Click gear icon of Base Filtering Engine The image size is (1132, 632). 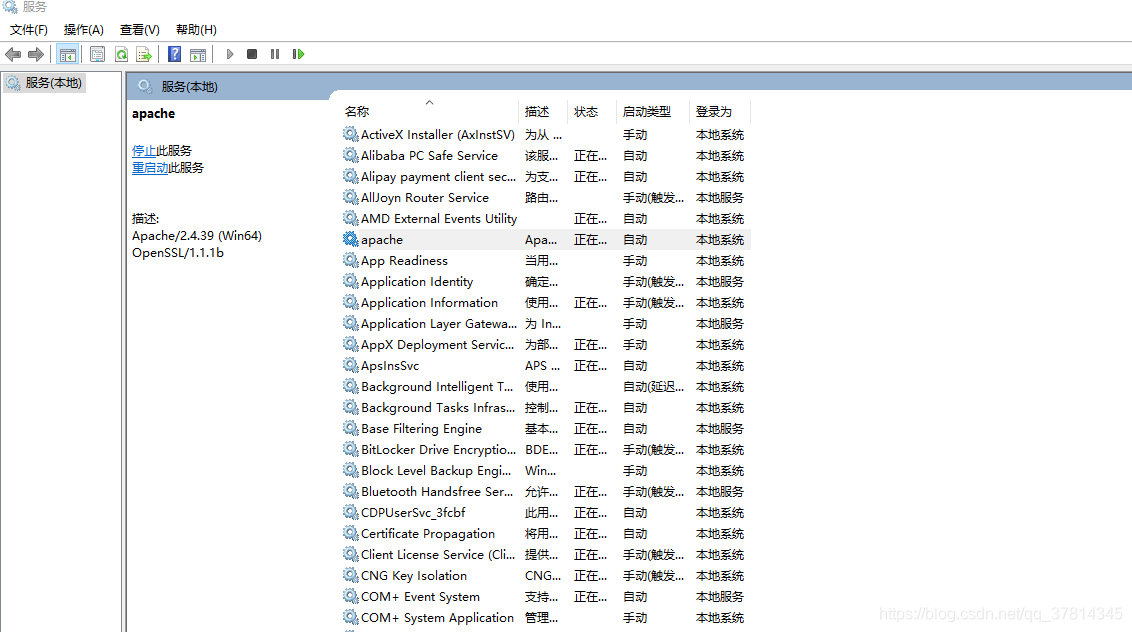351,428
